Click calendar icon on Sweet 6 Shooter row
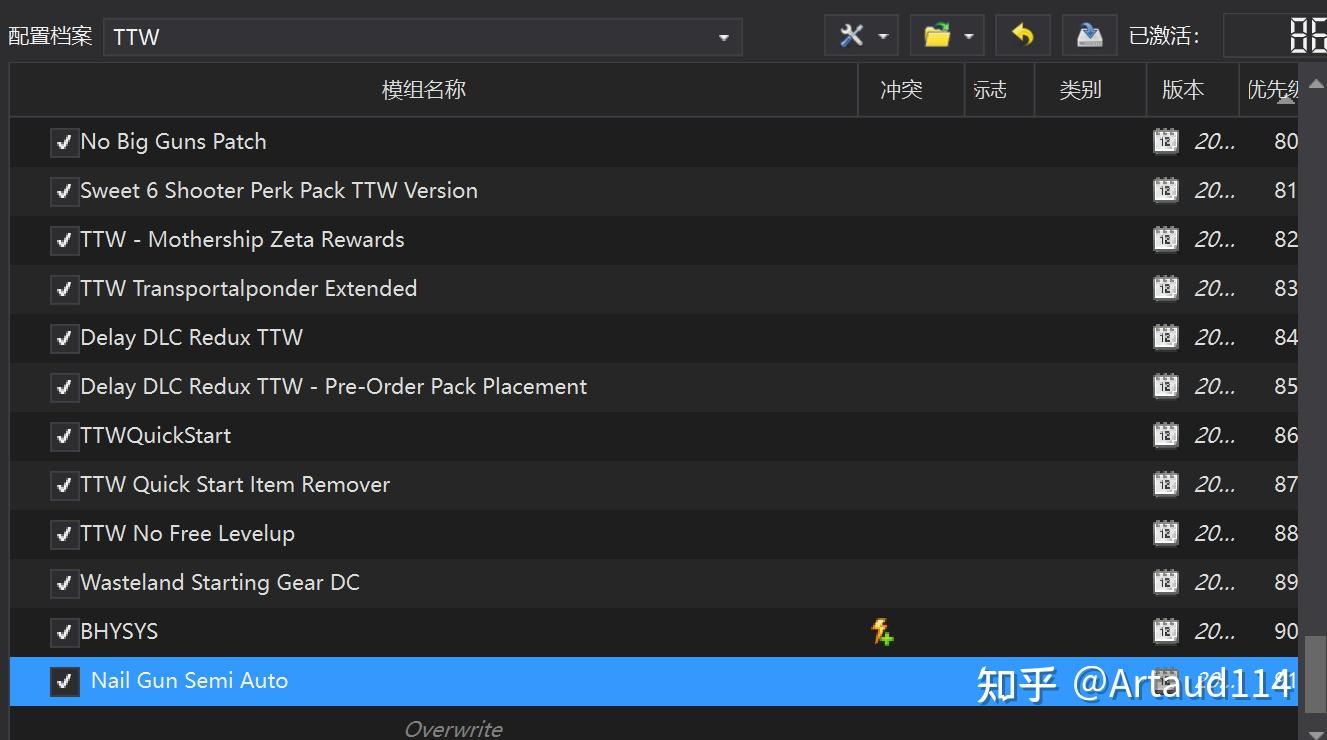The height and width of the screenshot is (740, 1327). tap(1165, 190)
